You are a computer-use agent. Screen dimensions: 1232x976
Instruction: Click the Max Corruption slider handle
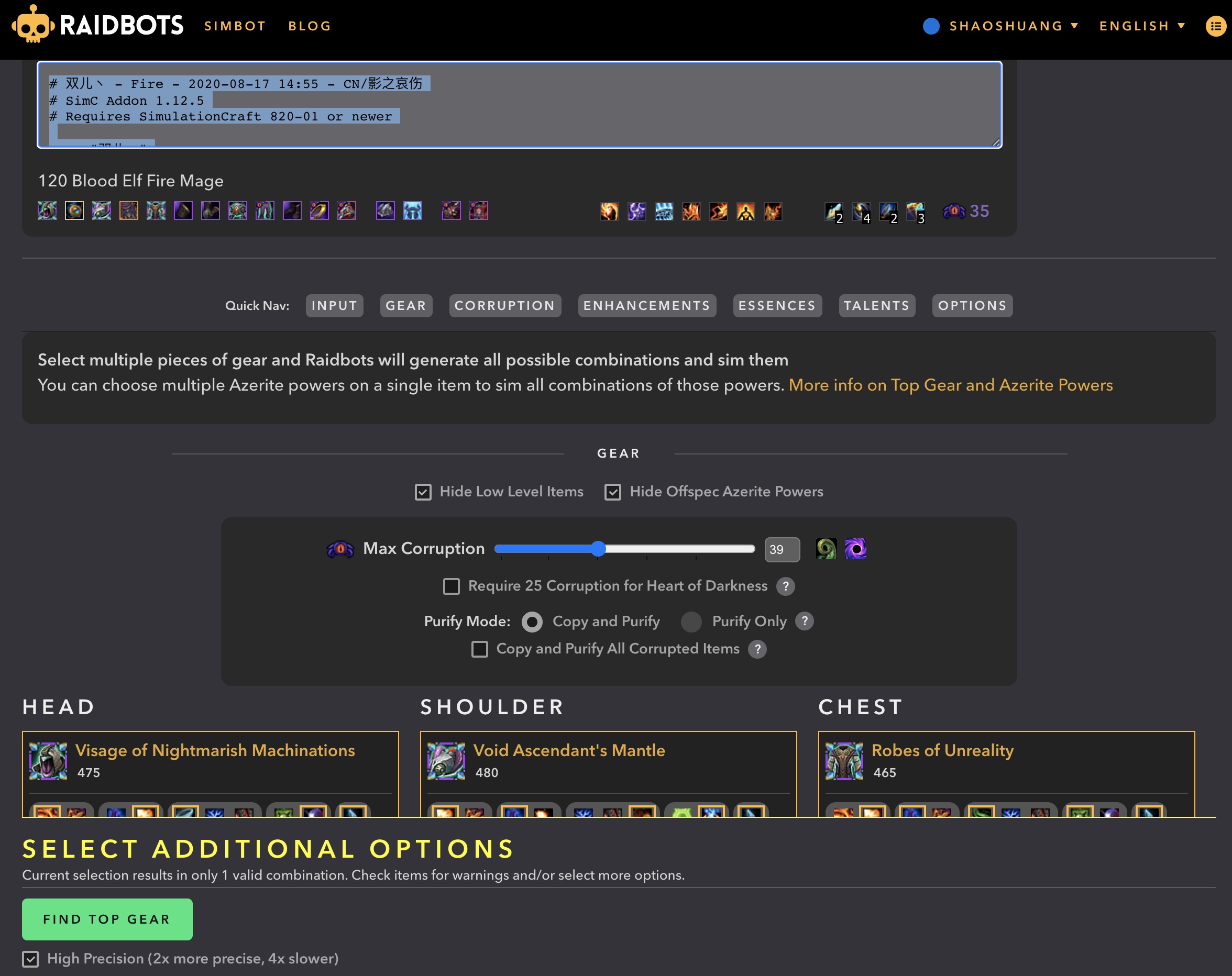pos(598,549)
